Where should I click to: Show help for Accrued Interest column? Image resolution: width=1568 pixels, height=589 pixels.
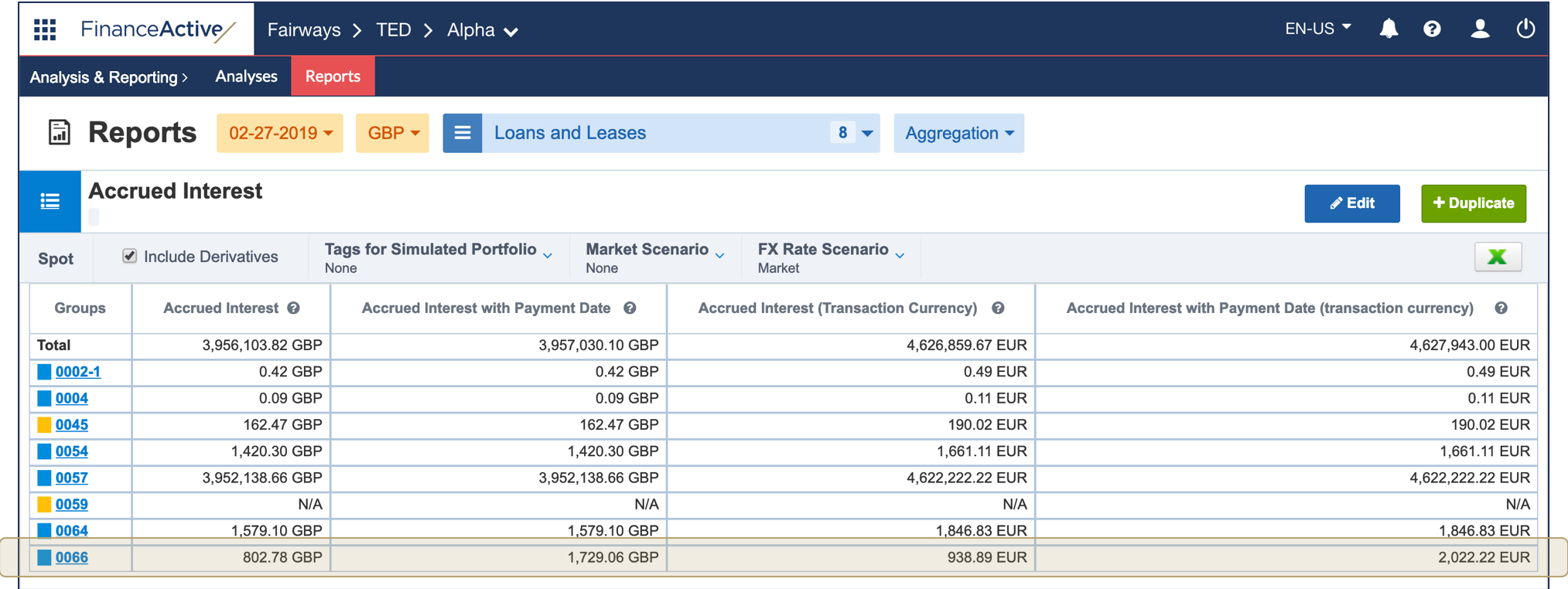point(293,308)
